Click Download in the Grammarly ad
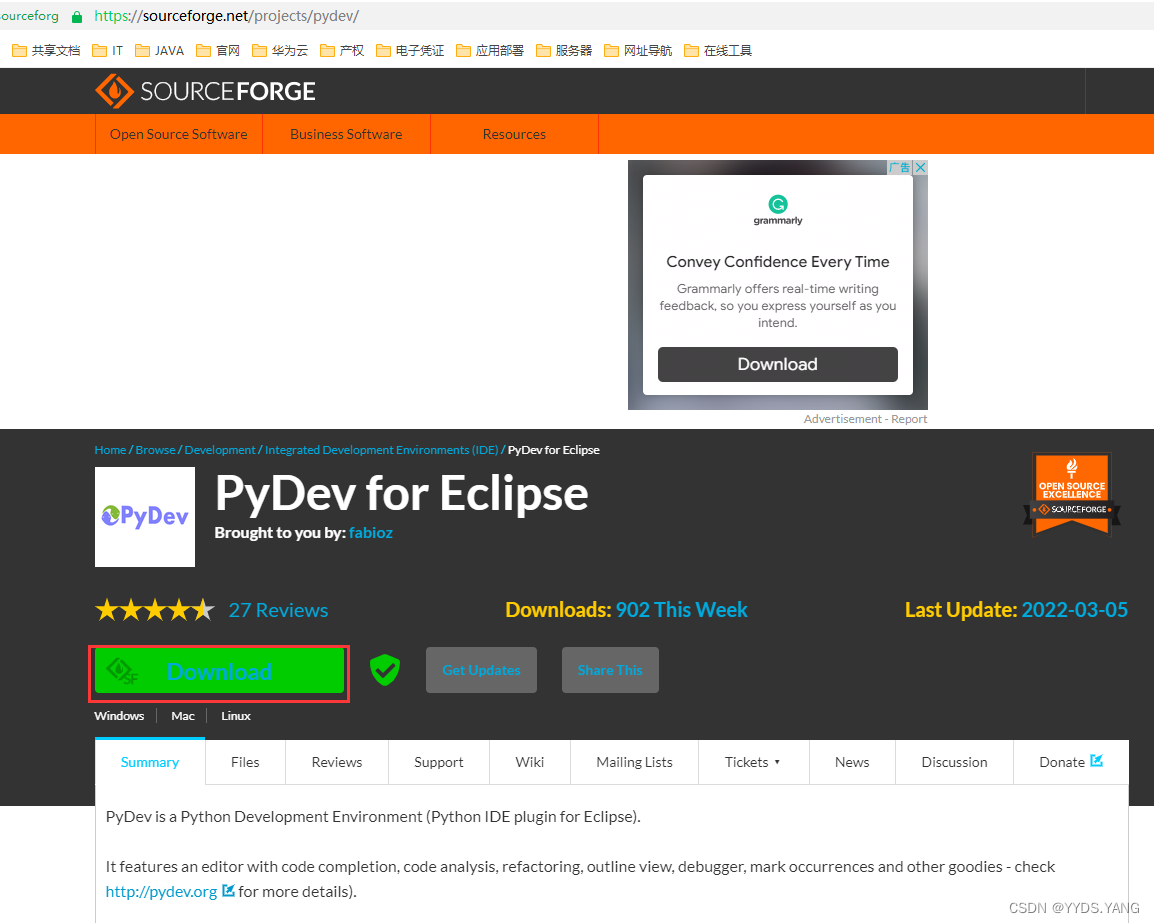This screenshot has height=923, width=1154. coord(778,364)
